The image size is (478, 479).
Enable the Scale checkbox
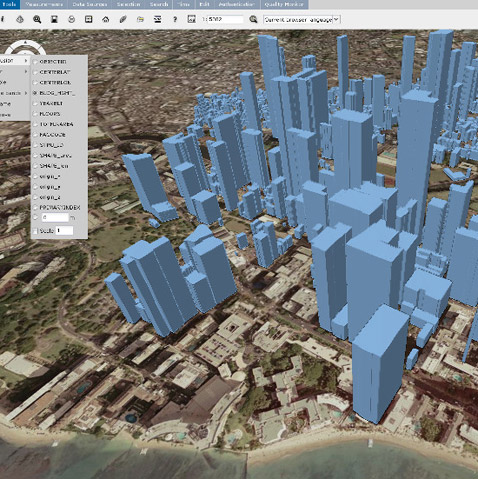[35, 231]
